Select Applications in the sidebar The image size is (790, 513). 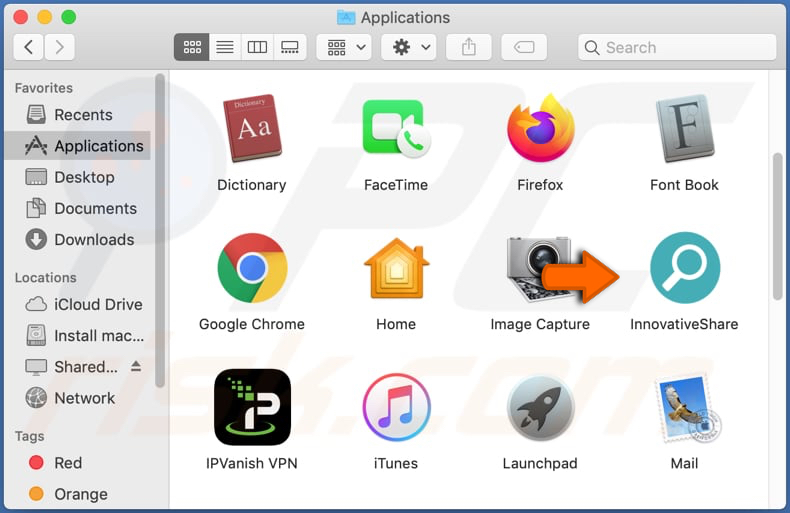click(78, 146)
